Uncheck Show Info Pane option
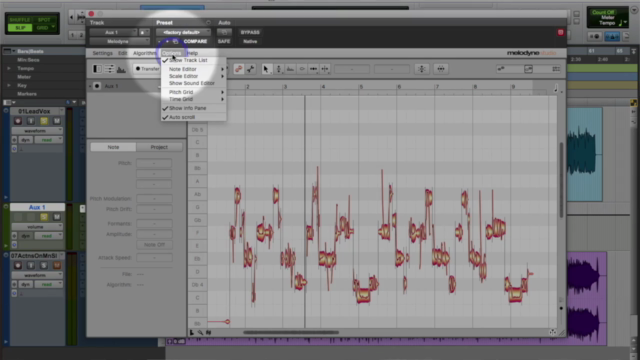This screenshot has width=640, height=360. [193, 108]
